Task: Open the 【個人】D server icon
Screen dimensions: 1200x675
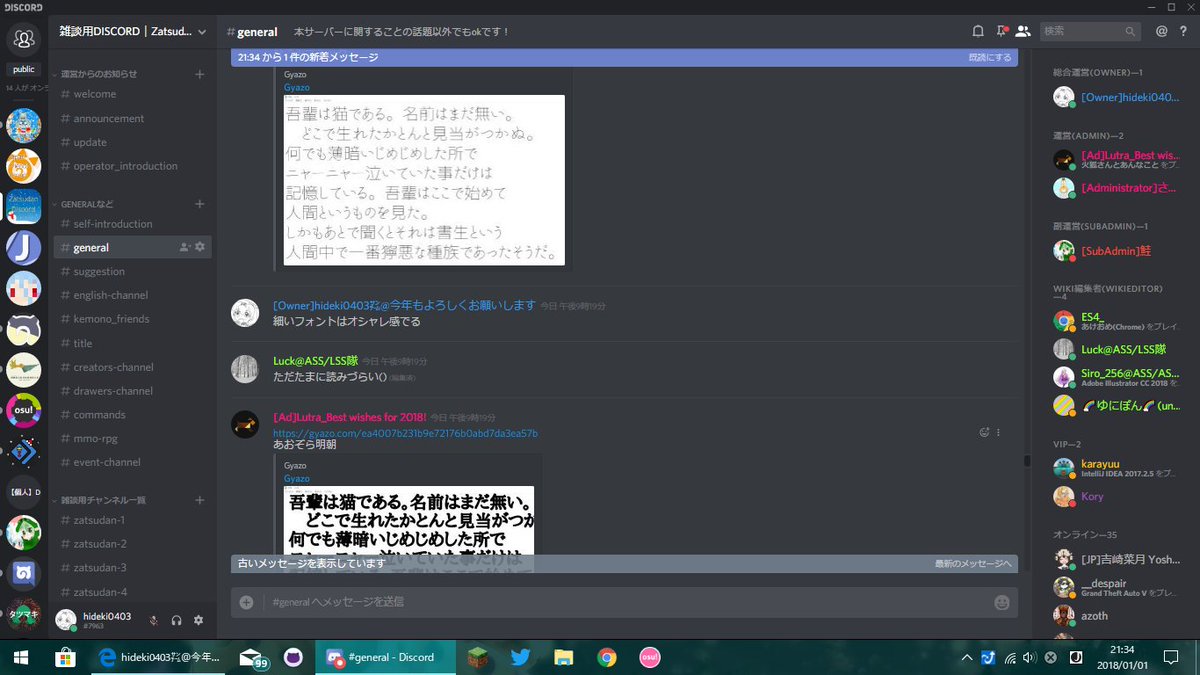Action: [23, 492]
